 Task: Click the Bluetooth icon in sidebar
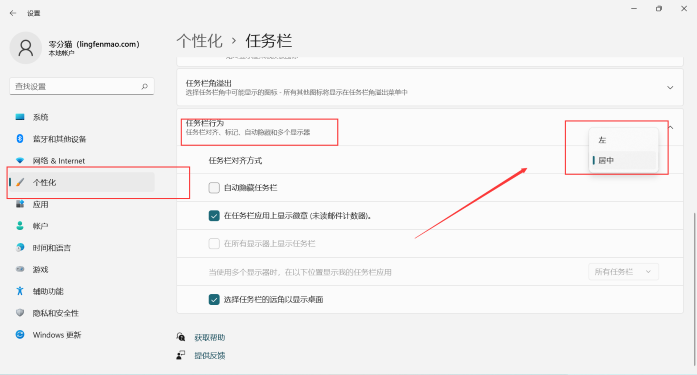[20, 139]
